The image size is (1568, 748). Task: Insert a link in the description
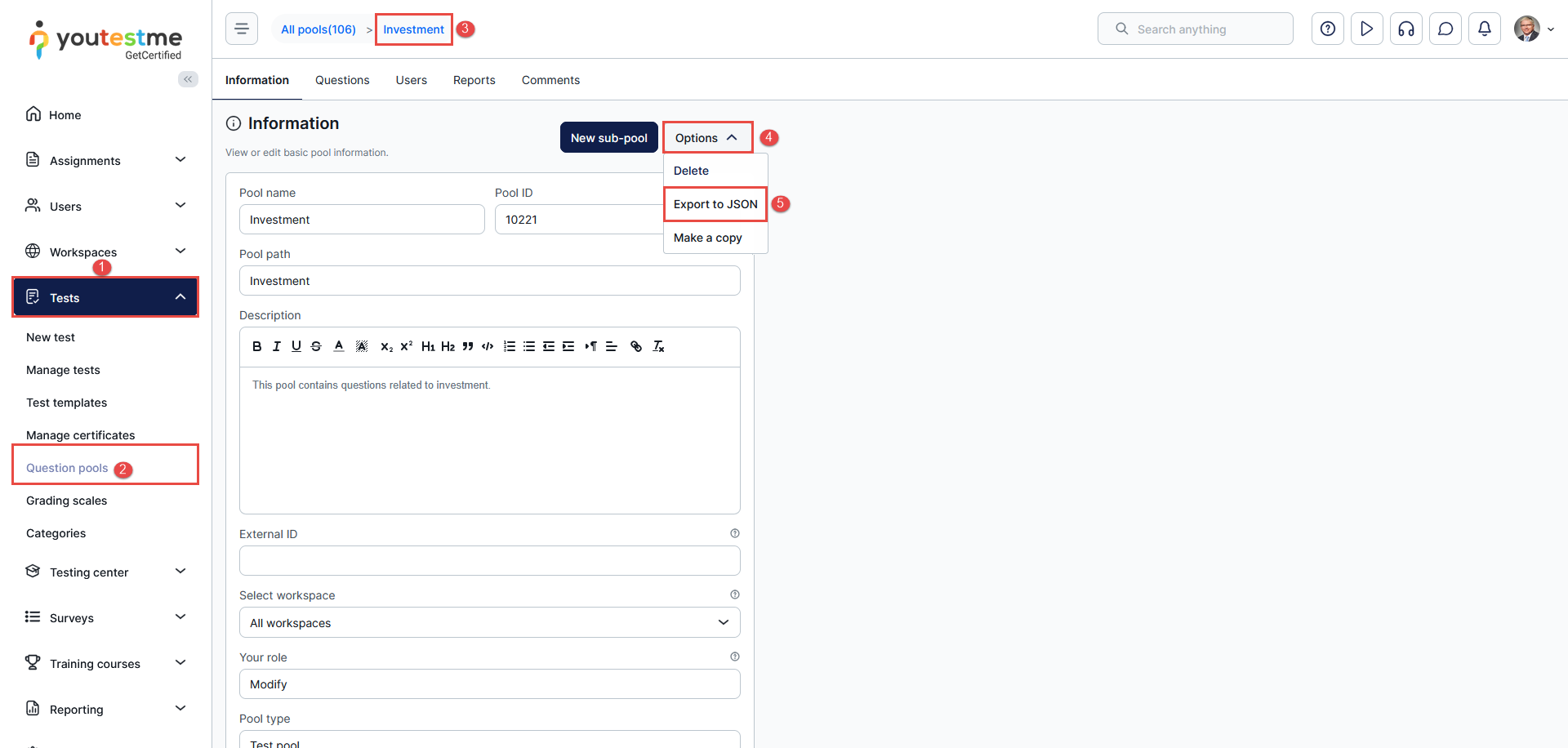click(x=636, y=346)
